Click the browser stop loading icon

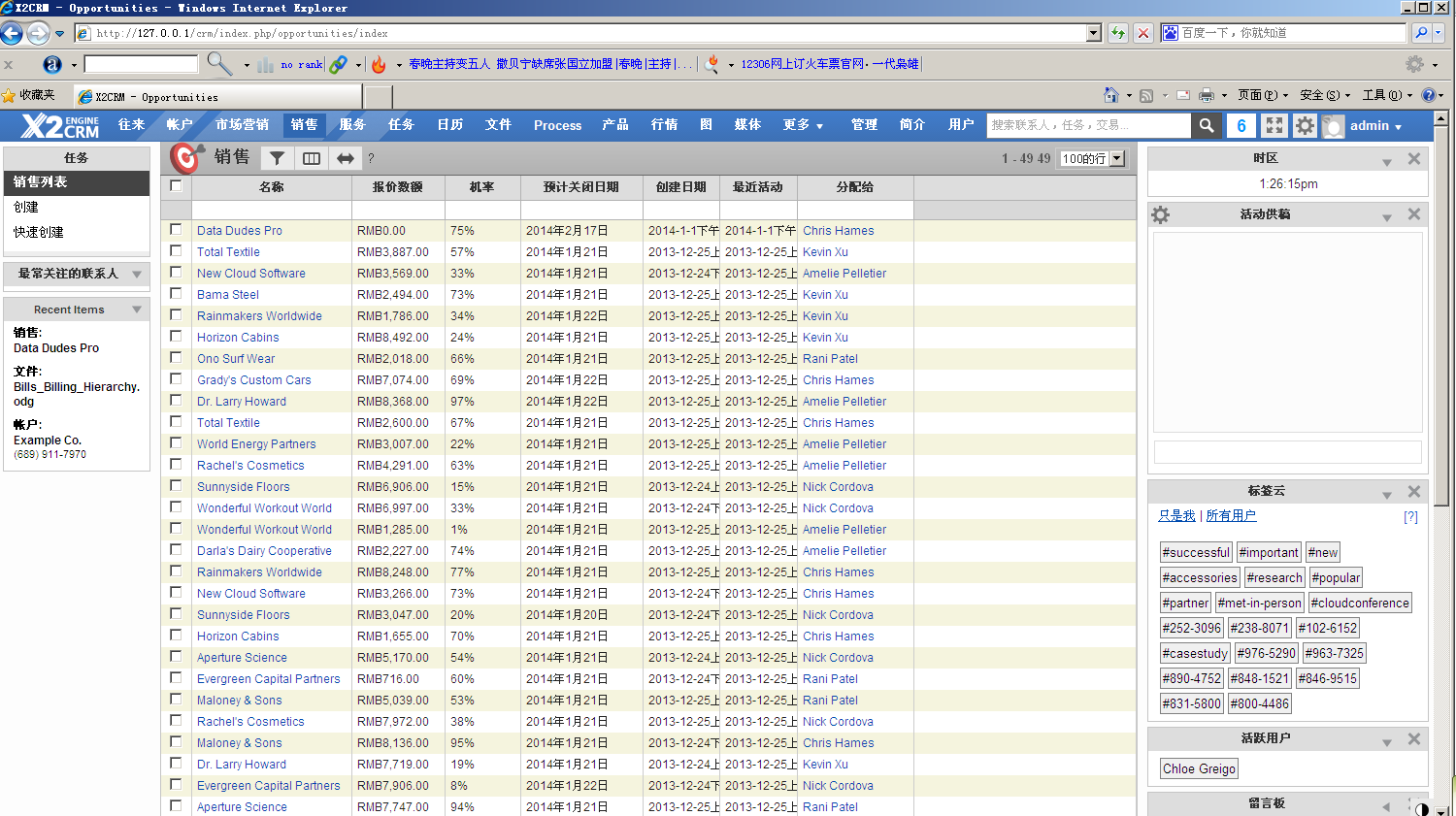(1143, 33)
